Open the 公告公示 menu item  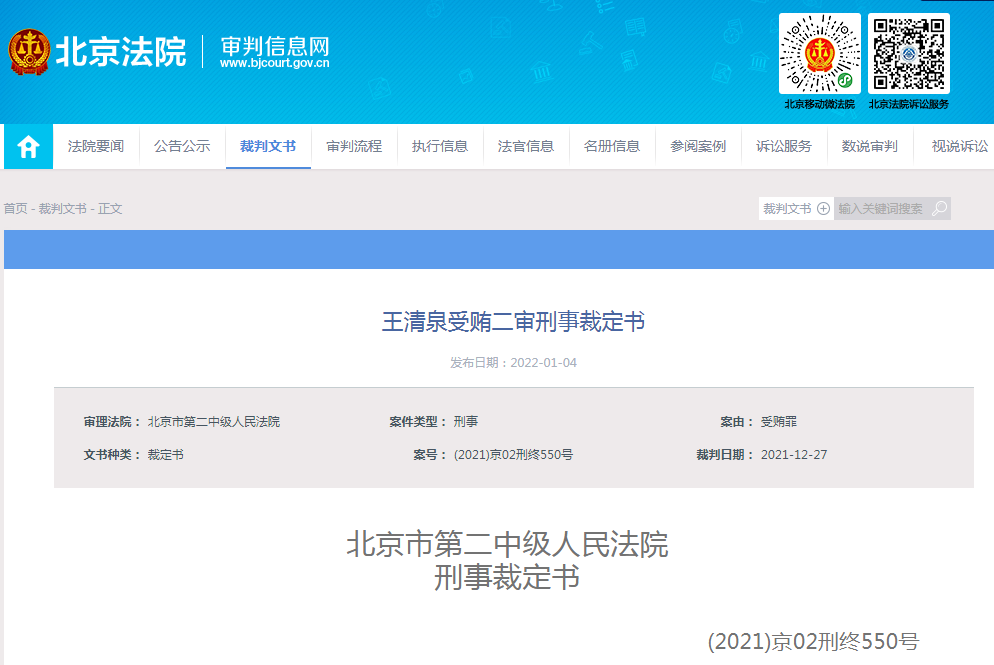pos(182,147)
